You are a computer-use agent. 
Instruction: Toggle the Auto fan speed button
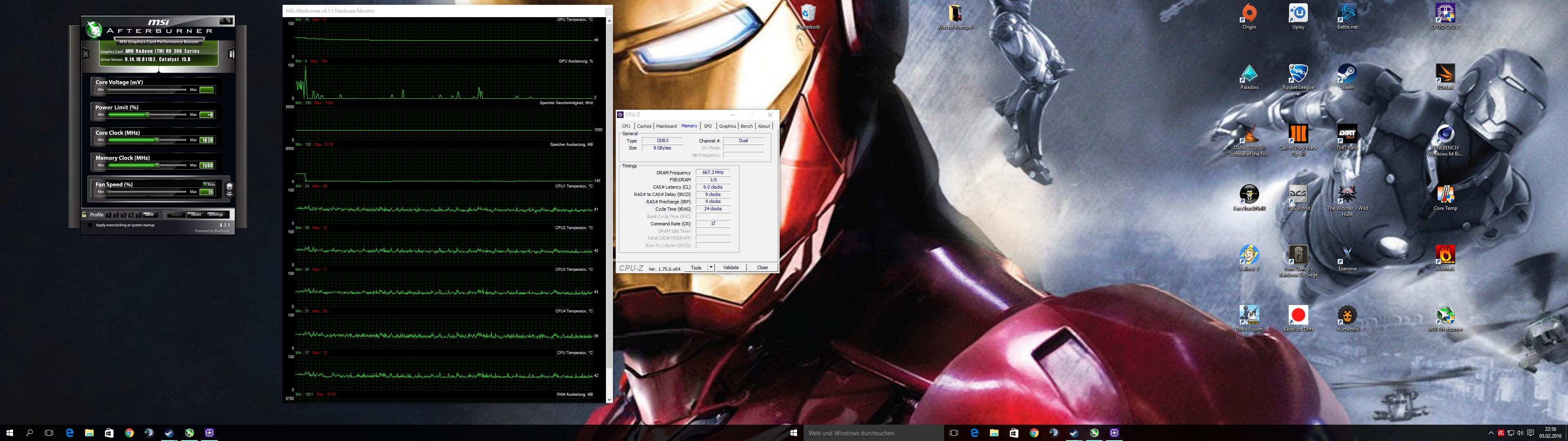point(209,184)
